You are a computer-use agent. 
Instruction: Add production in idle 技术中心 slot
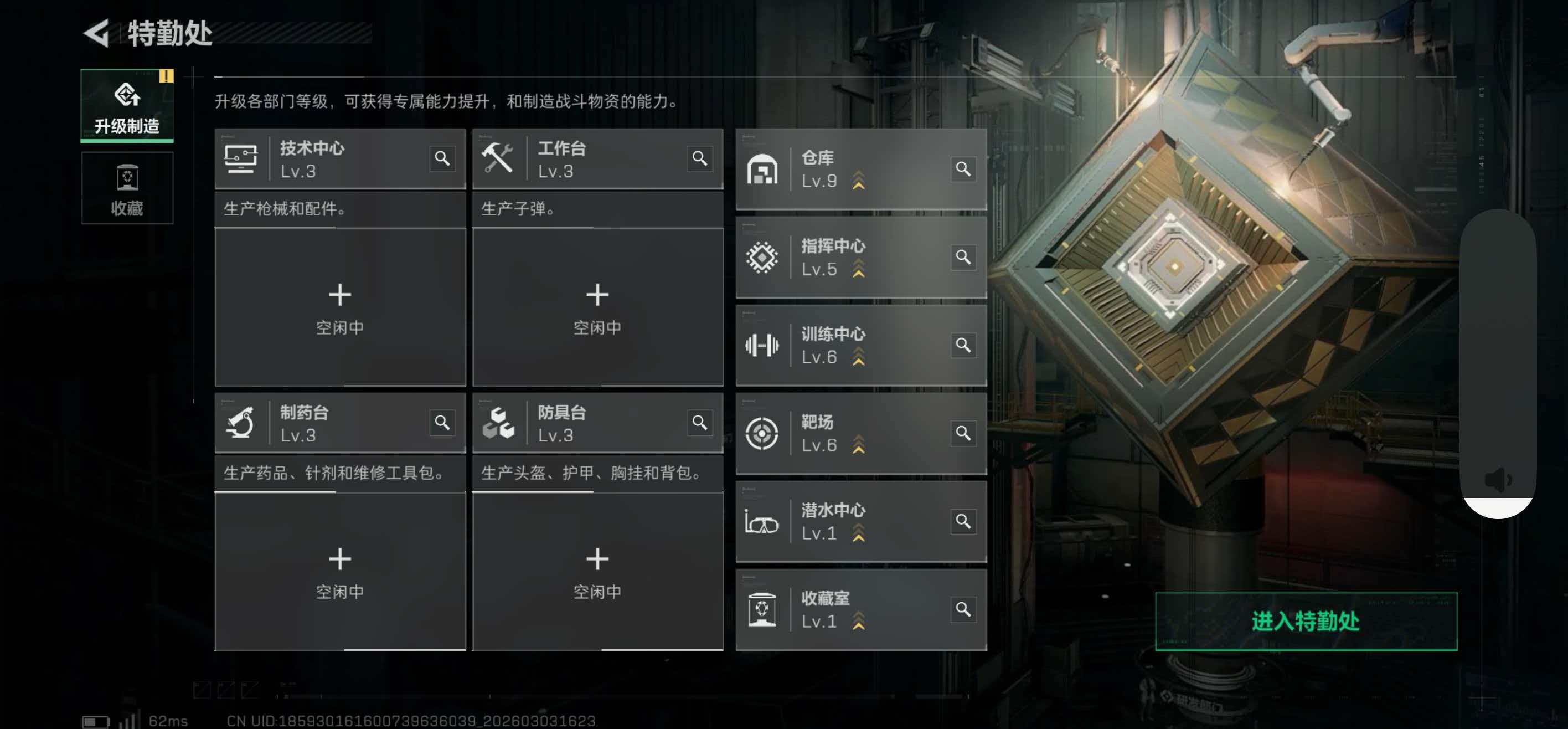coord(339,308)
